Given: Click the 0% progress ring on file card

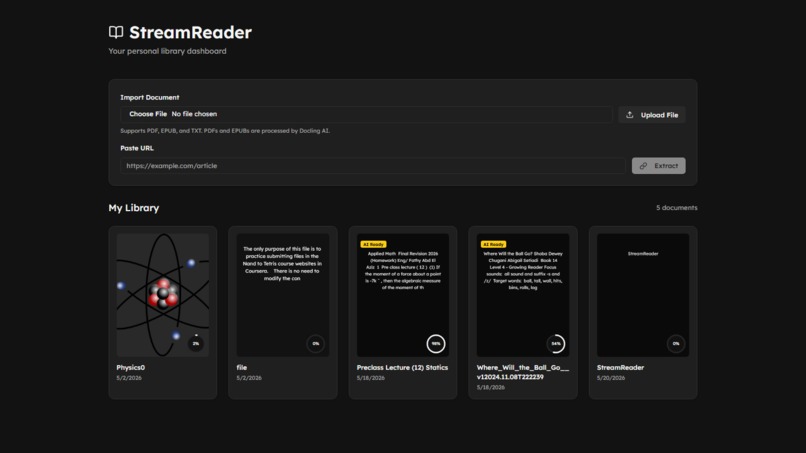Looking at the screenshot, I should coord(316,343).
